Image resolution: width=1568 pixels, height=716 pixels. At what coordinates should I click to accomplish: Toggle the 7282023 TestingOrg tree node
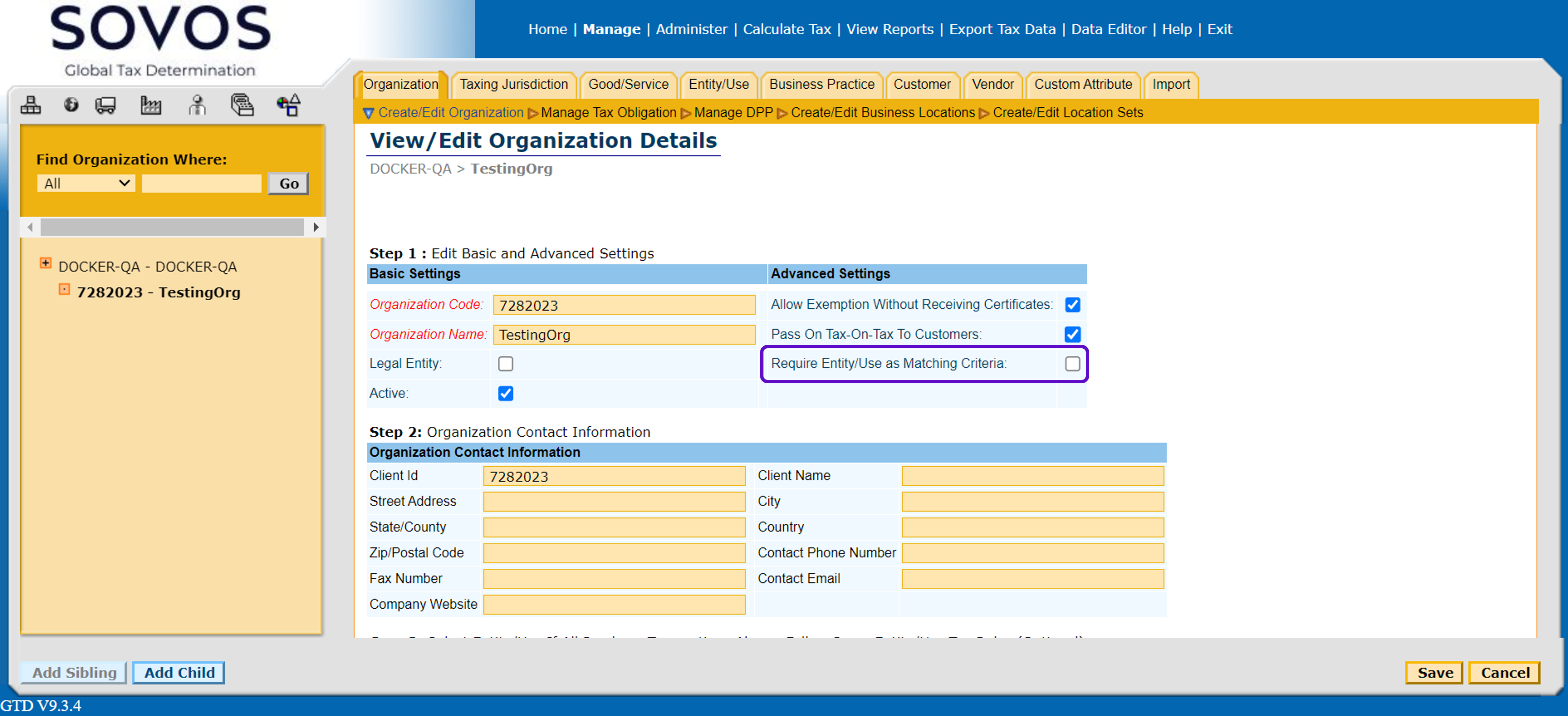(64, 289)
